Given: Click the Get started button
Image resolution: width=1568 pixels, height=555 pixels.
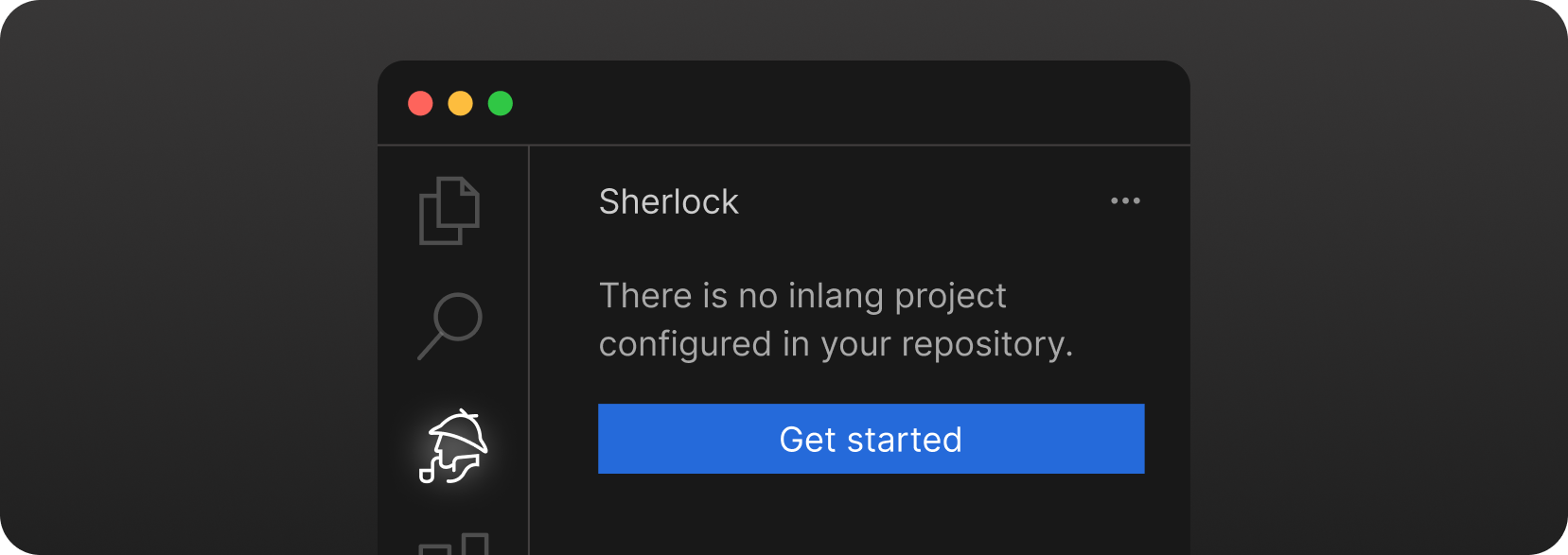Looking at the screenshot, I should (871, 439).
